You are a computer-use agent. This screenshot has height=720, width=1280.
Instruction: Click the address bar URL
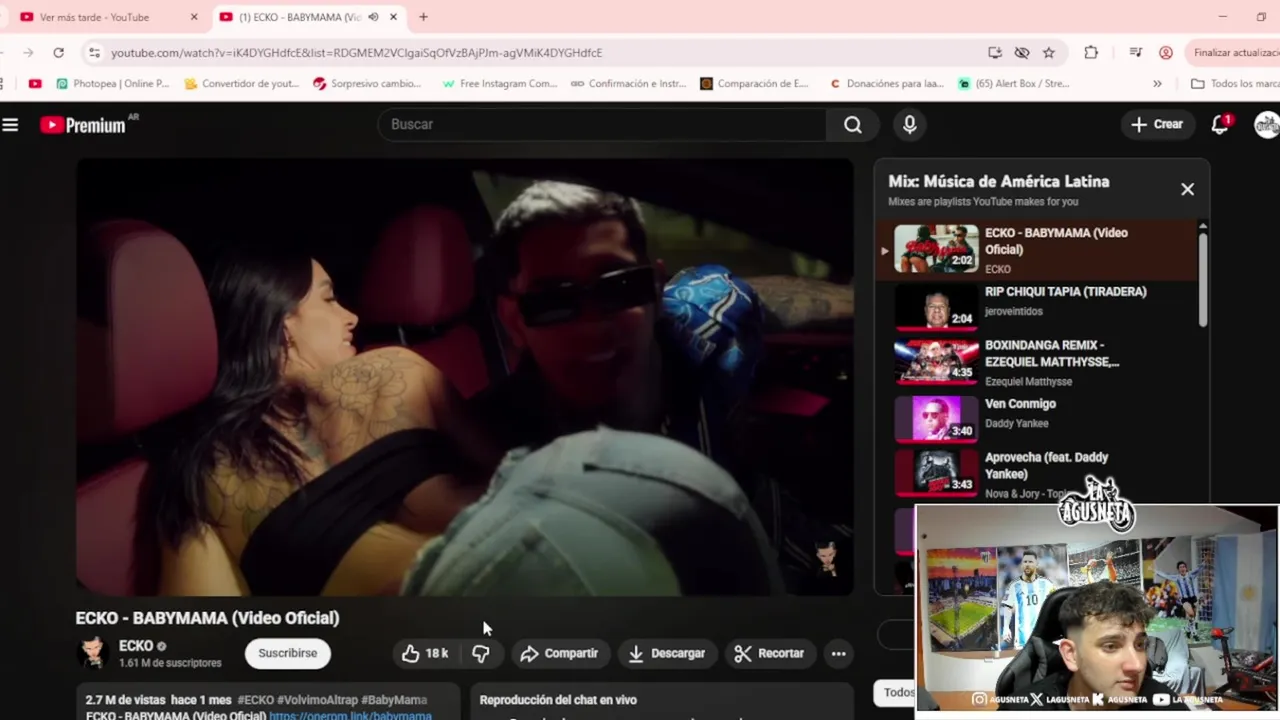pyautogui.click(x=356, y=53)
